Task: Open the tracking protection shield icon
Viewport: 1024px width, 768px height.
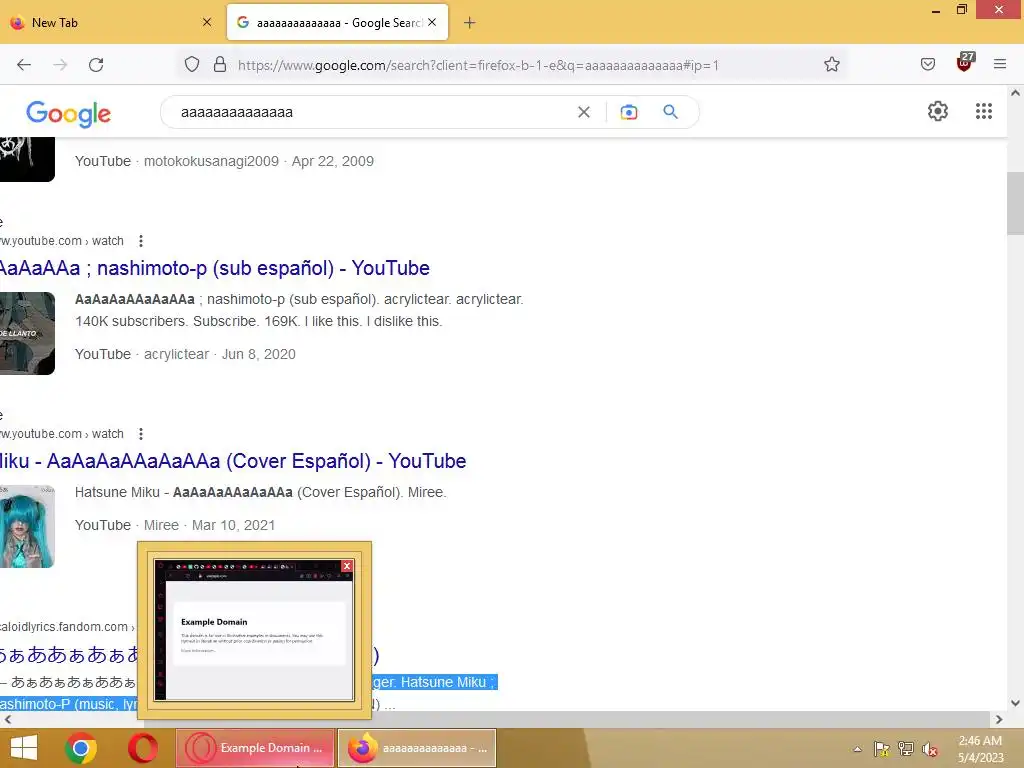Action: pos(191,65)
